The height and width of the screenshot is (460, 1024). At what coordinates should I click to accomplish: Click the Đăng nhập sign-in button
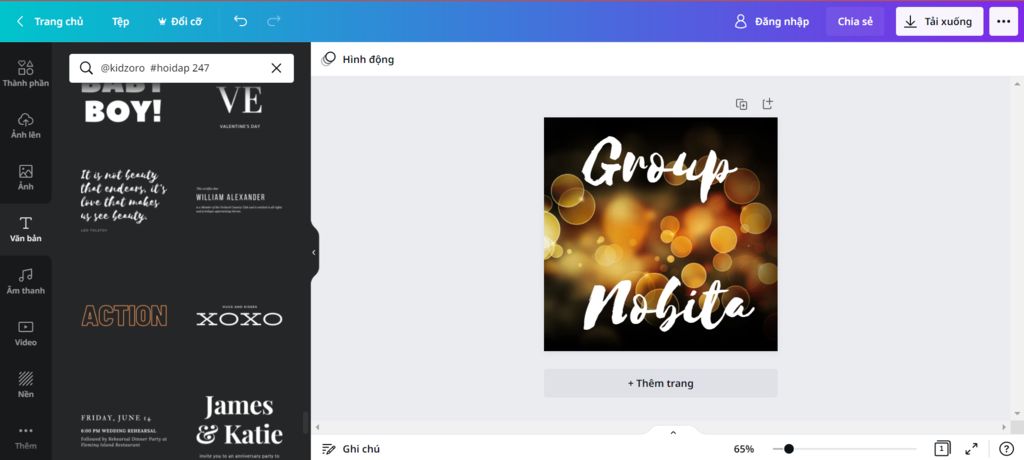[772, 22]
